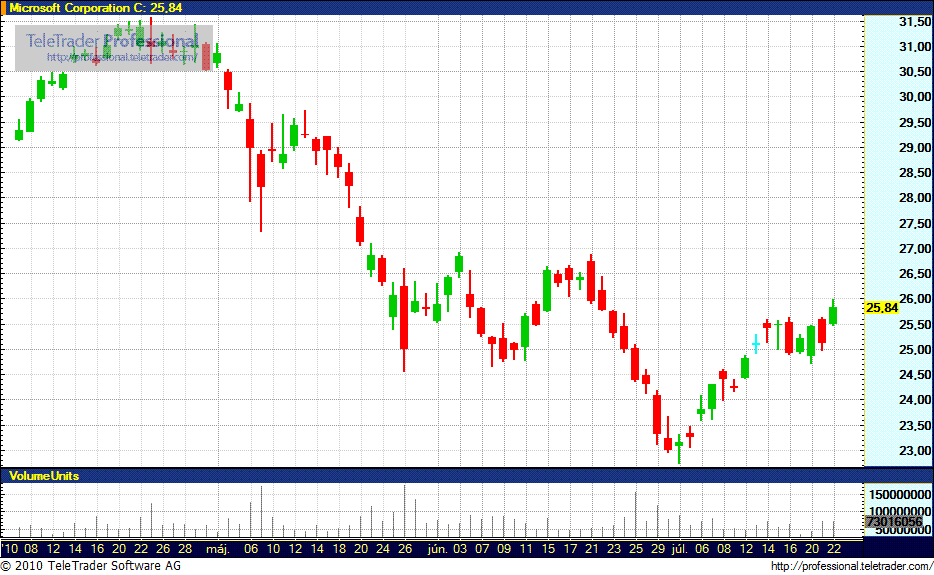Click the 31,50 price axis label

[x=914, y=21]
